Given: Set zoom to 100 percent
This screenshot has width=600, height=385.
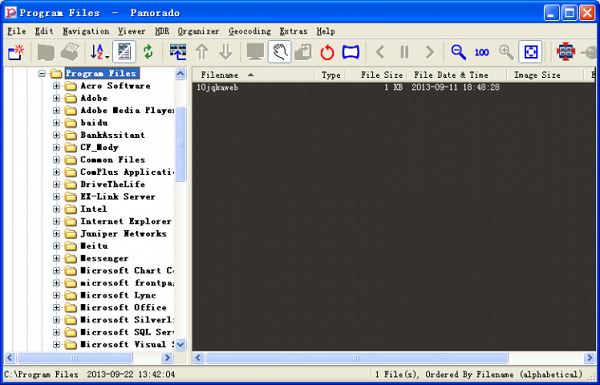Looking at the screenshot, I should [481, 52].
